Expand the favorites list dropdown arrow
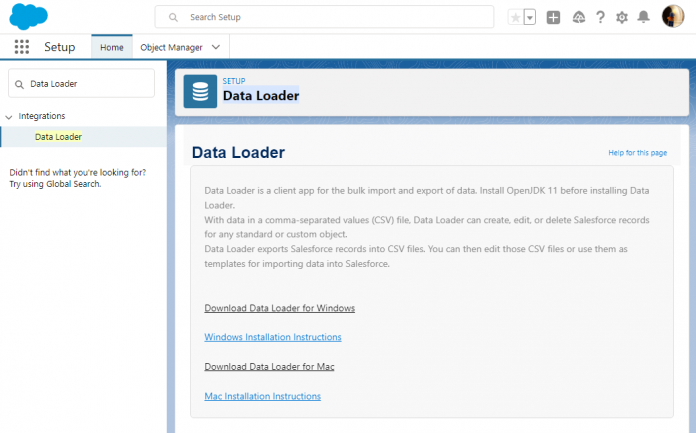 pyautogui.click(x=530, y=17)
